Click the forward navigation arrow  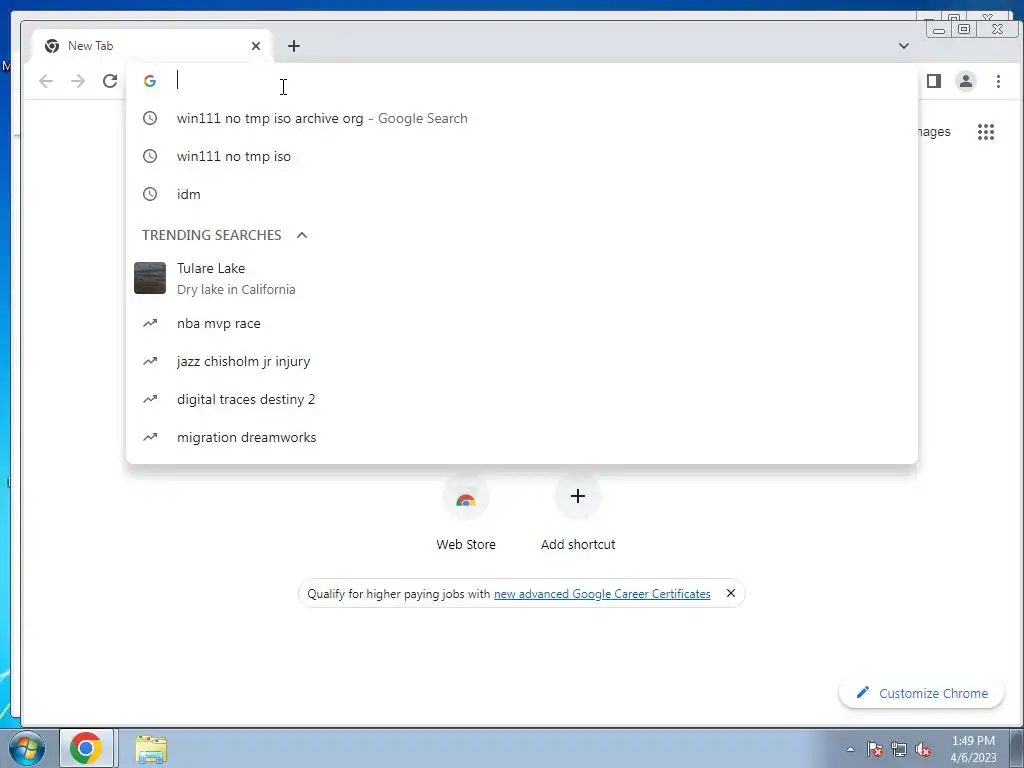click(x=78, y=81)
